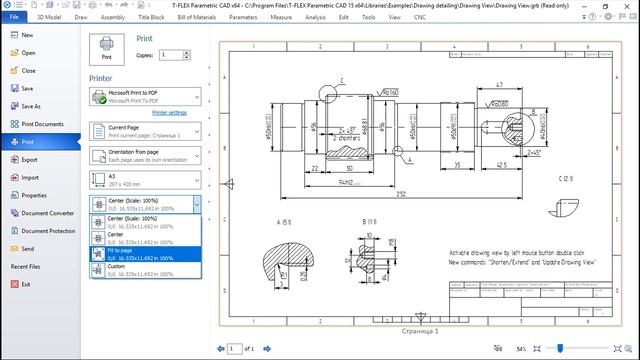This screenshot has width=640, height=360.
Task: Click the printer icon in title toolbar
Action: (93, 5)
